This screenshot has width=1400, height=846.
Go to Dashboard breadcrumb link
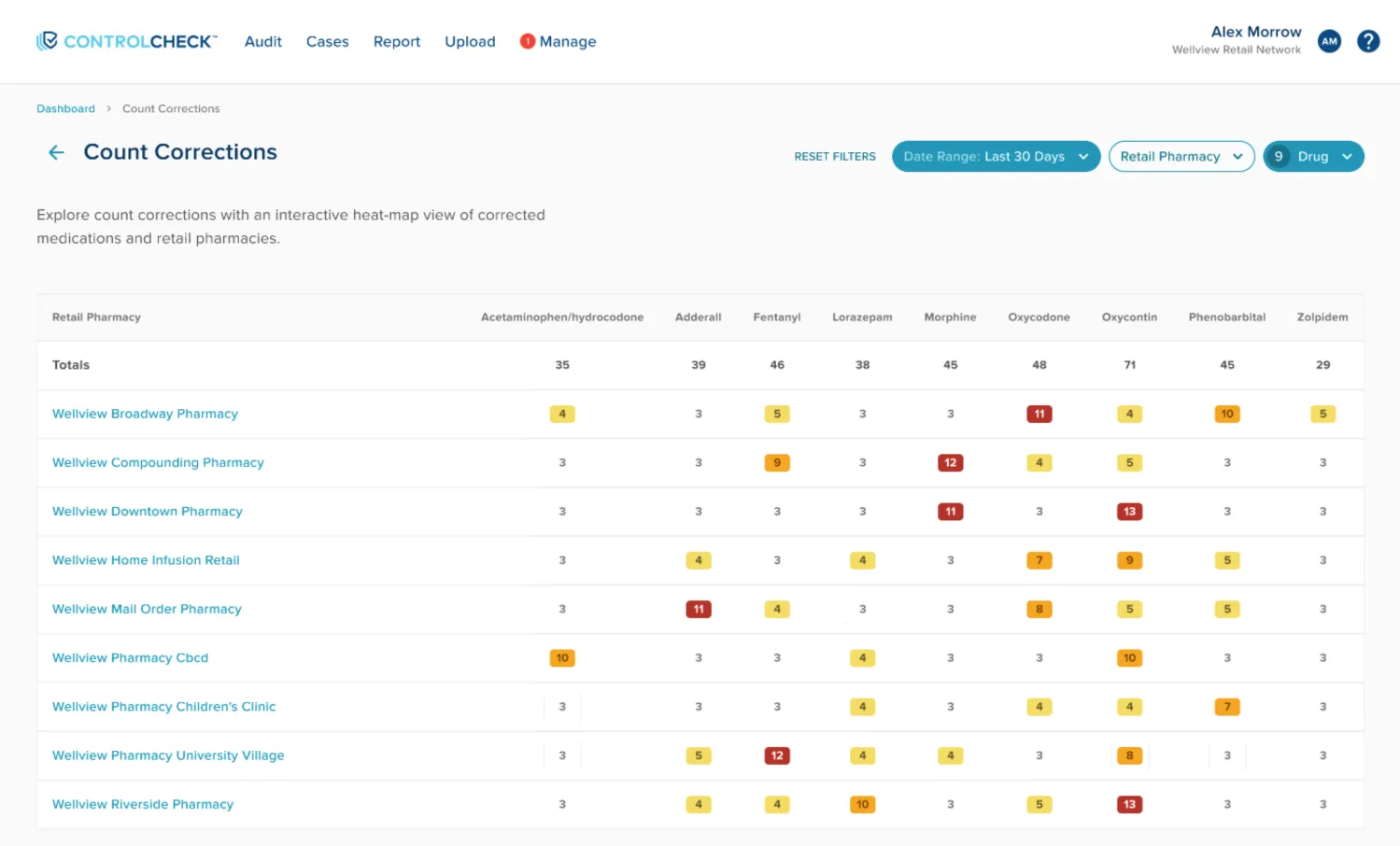tap(65, 108)
